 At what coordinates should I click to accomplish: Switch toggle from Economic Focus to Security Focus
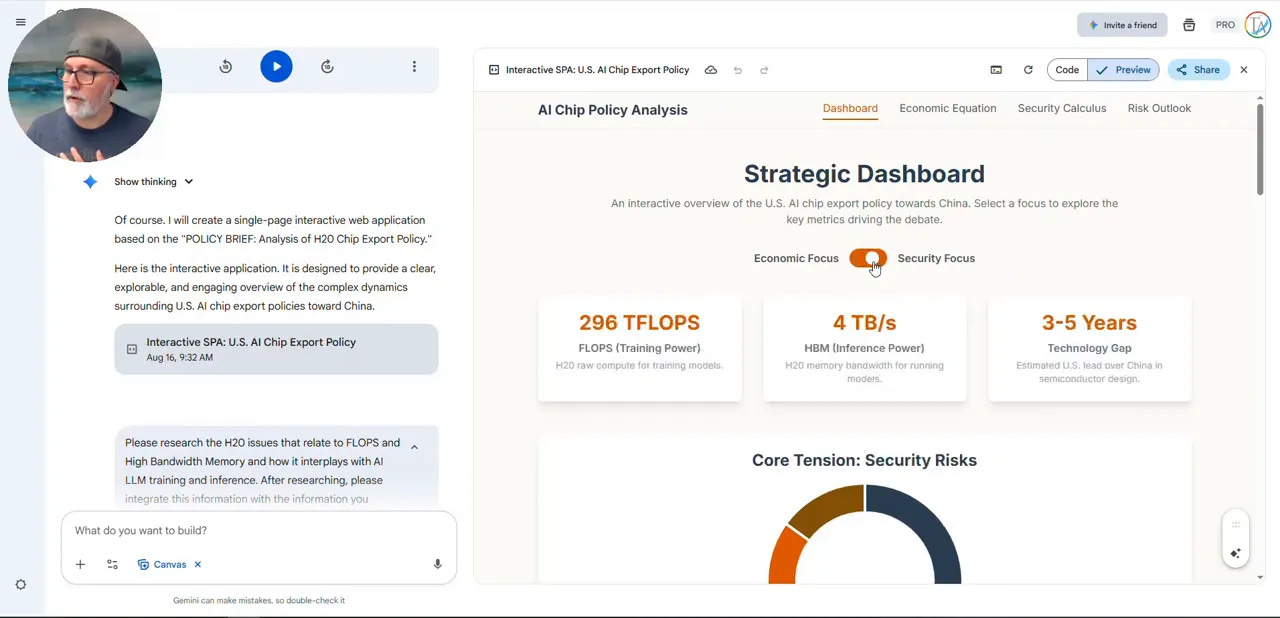[x=868, y=258]
